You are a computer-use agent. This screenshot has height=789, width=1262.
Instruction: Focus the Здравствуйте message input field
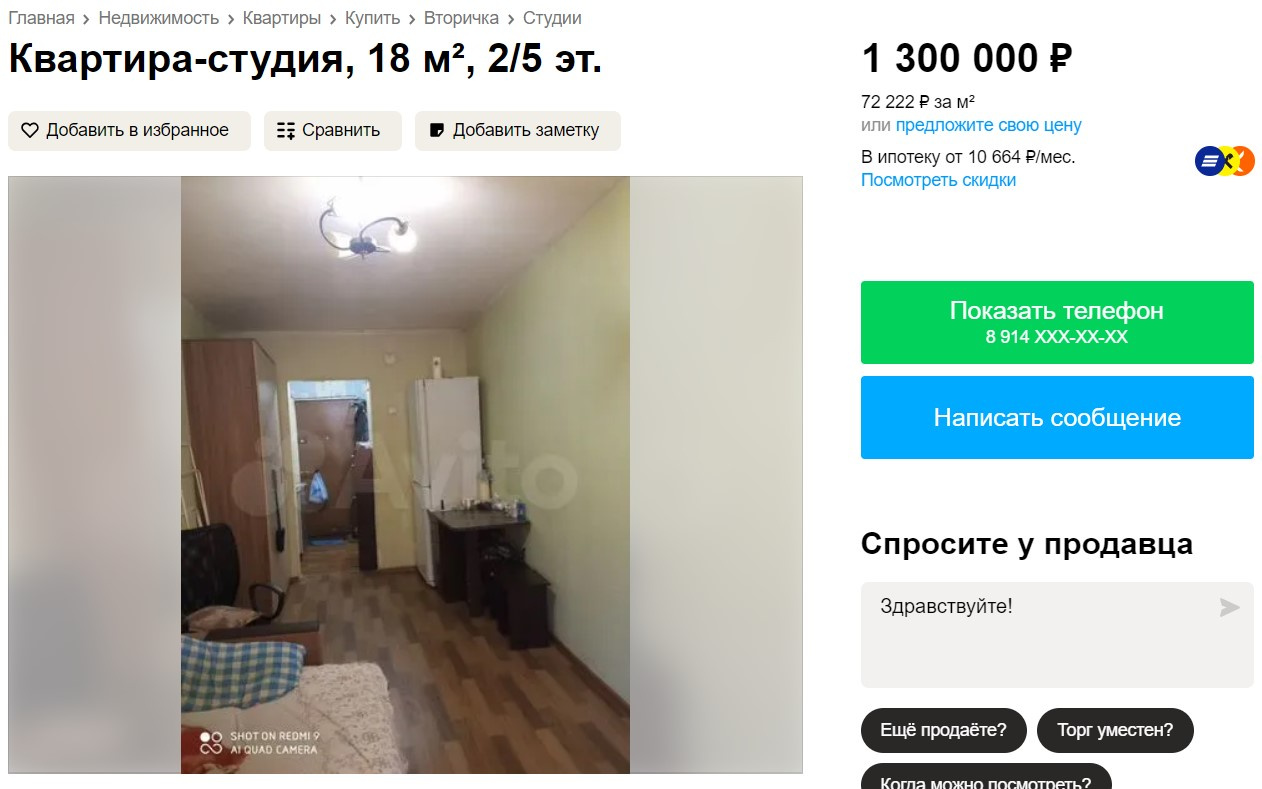(1057, 635)
